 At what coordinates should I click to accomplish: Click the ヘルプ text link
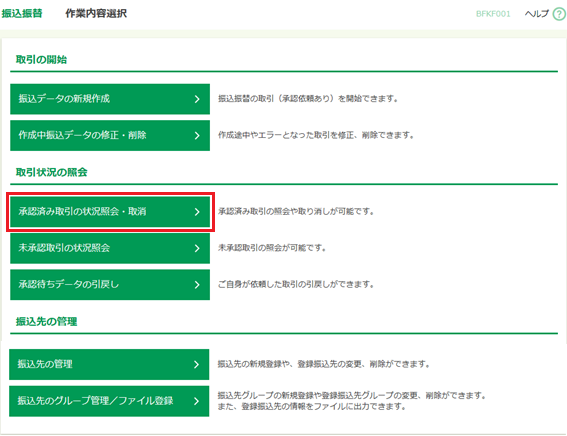click(x=537, y=14)
